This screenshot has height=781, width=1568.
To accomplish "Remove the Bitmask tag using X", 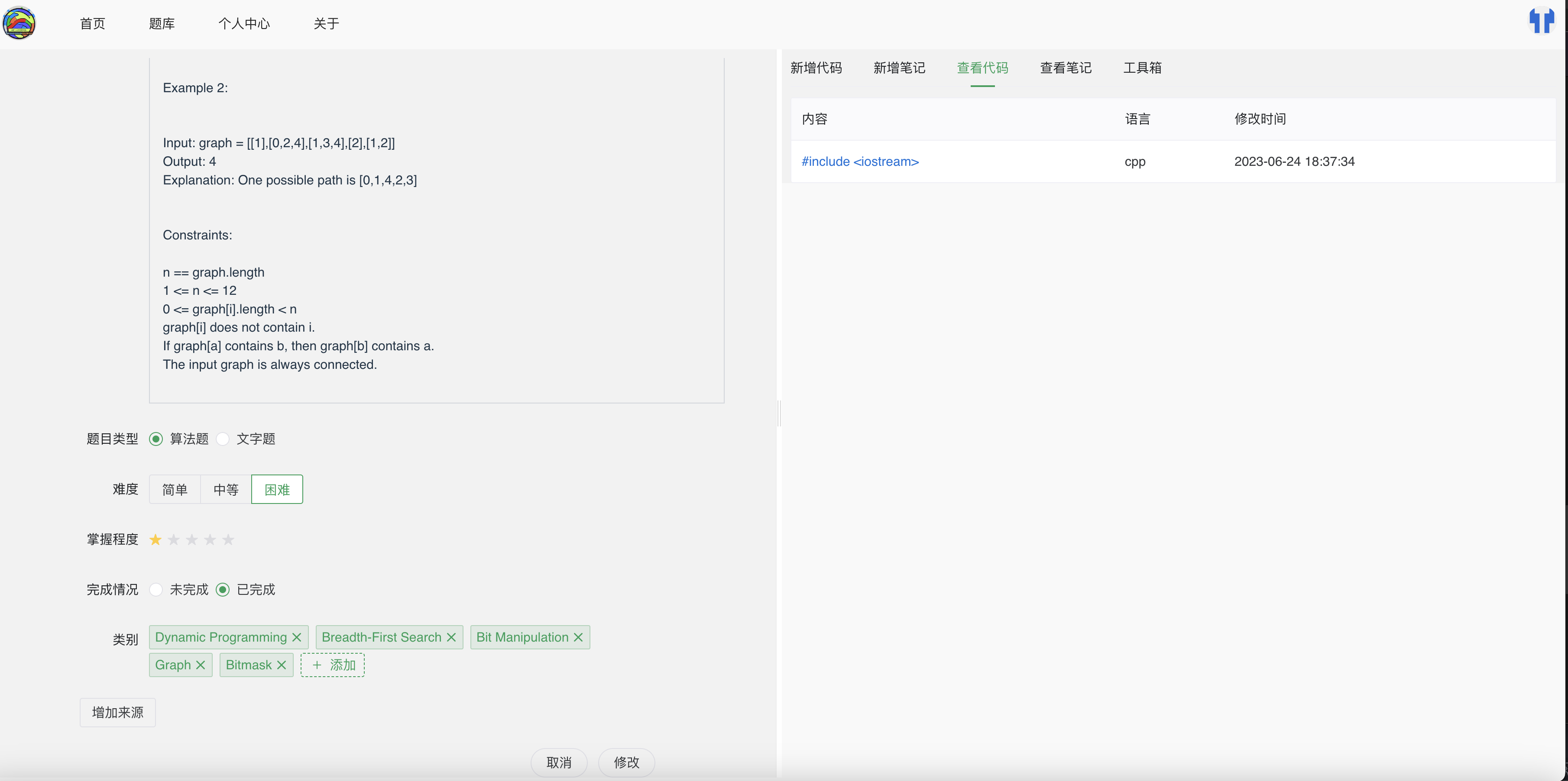I will click(281, 665).
